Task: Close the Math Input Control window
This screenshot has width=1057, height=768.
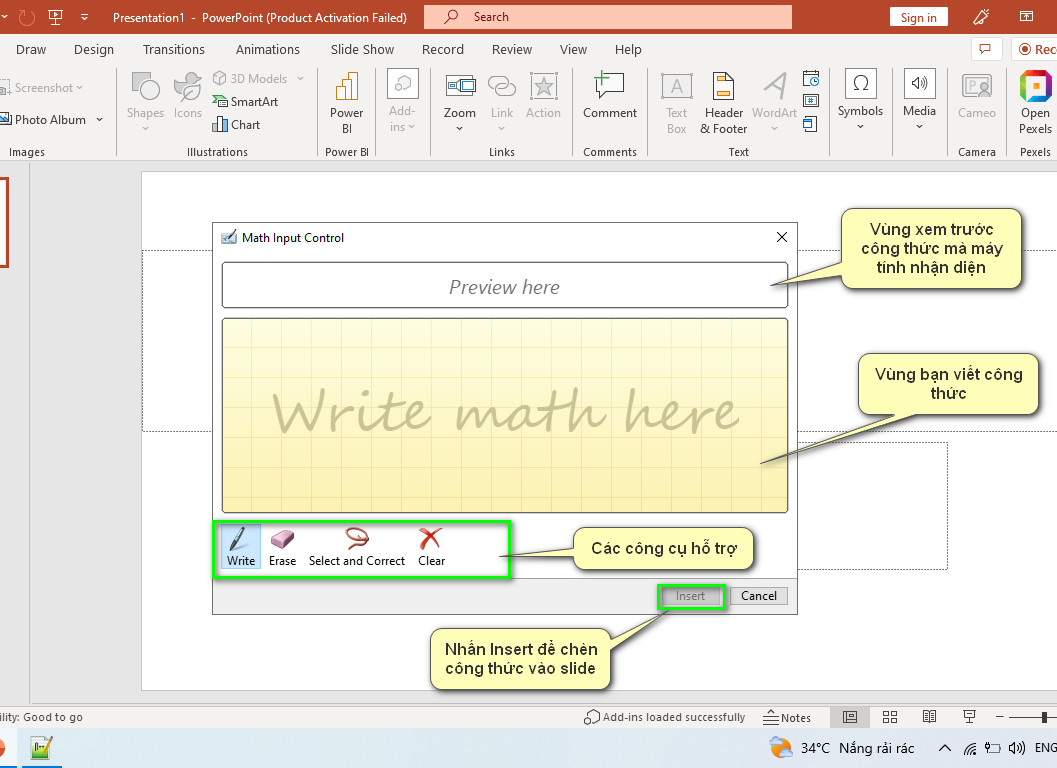Action: (781, 237)
